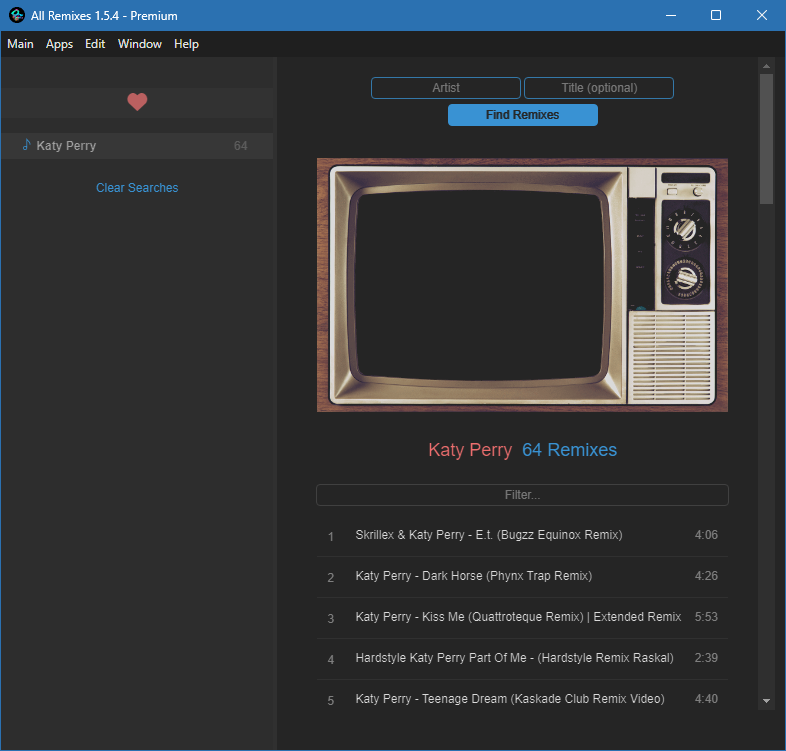This screenshot has width=786, height=751.
Task: Click the 64 count in the sidebar
Action: pos(241,146)
